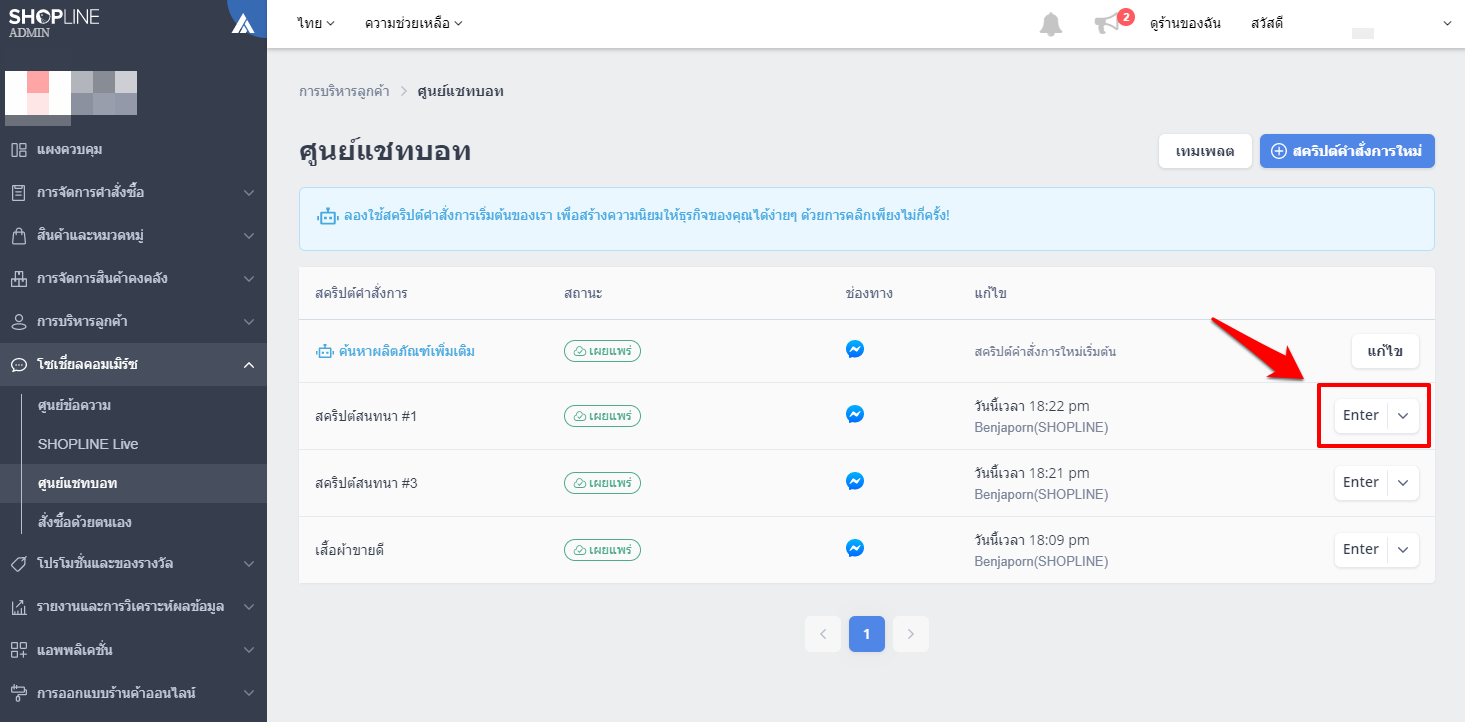Click เผยแพร่ status badge for สคริปต์สนทนา #1
Image resolution: width=1465 pixels, height=722 pixels.
click(602, 415)
